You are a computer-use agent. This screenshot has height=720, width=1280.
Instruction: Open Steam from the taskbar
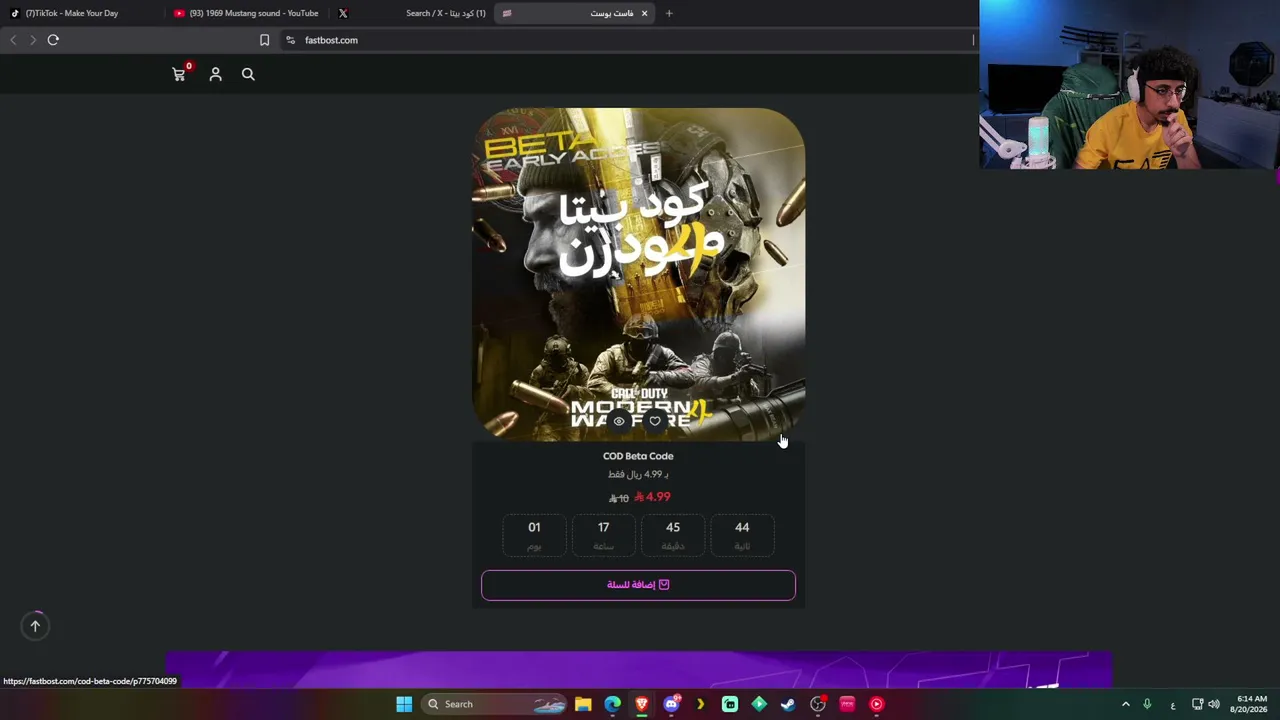(x=788, y=704)
